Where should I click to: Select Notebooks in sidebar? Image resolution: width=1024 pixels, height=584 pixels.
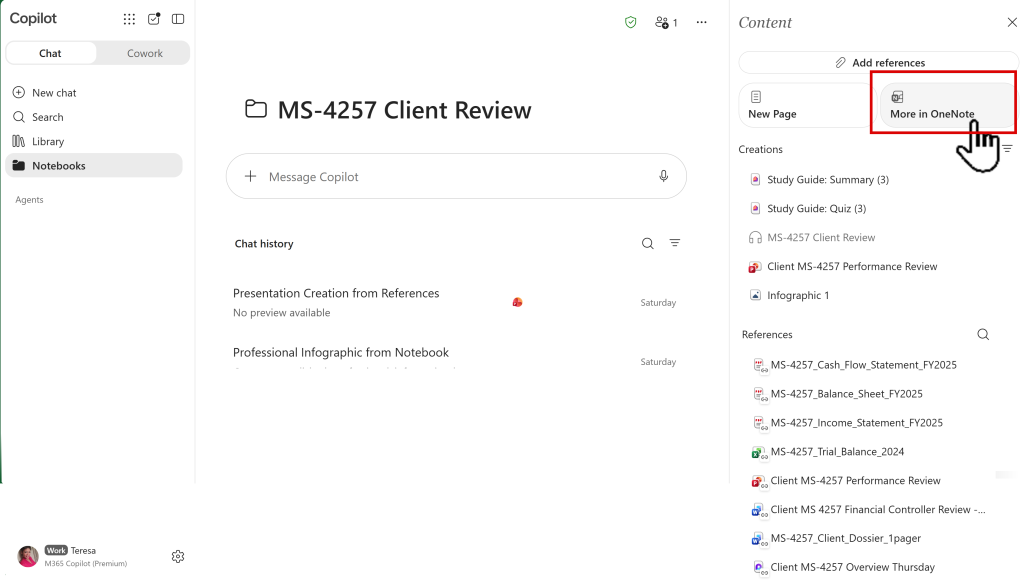94,166
